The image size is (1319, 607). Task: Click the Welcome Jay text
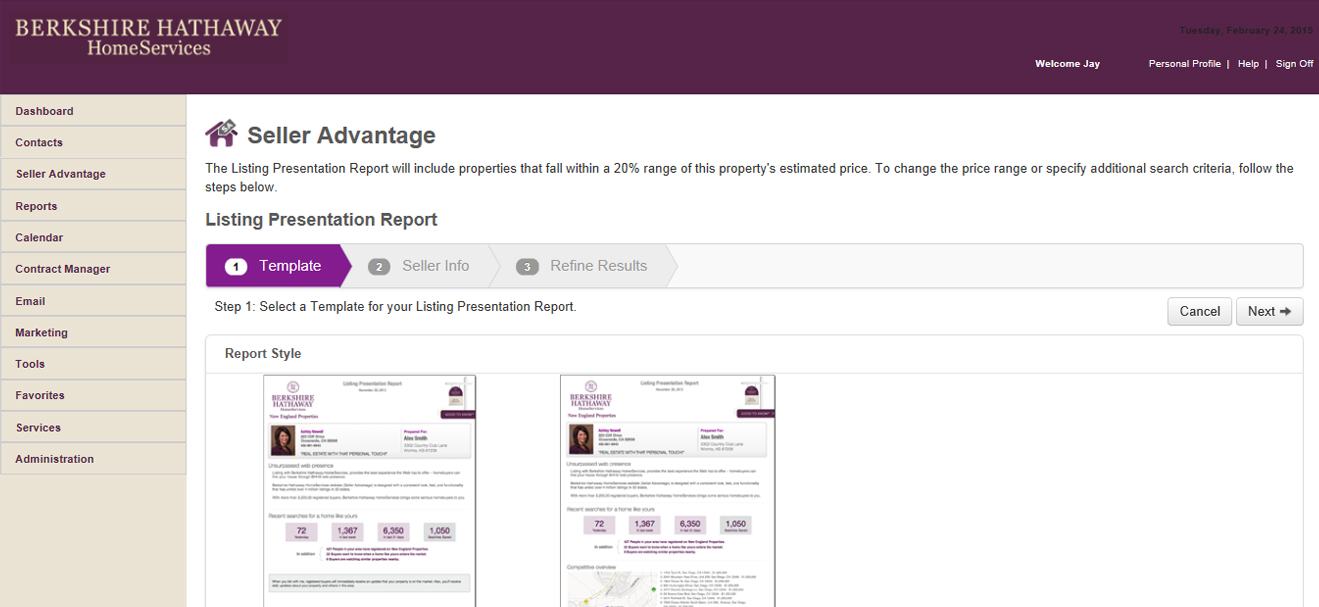(1067, 64)
